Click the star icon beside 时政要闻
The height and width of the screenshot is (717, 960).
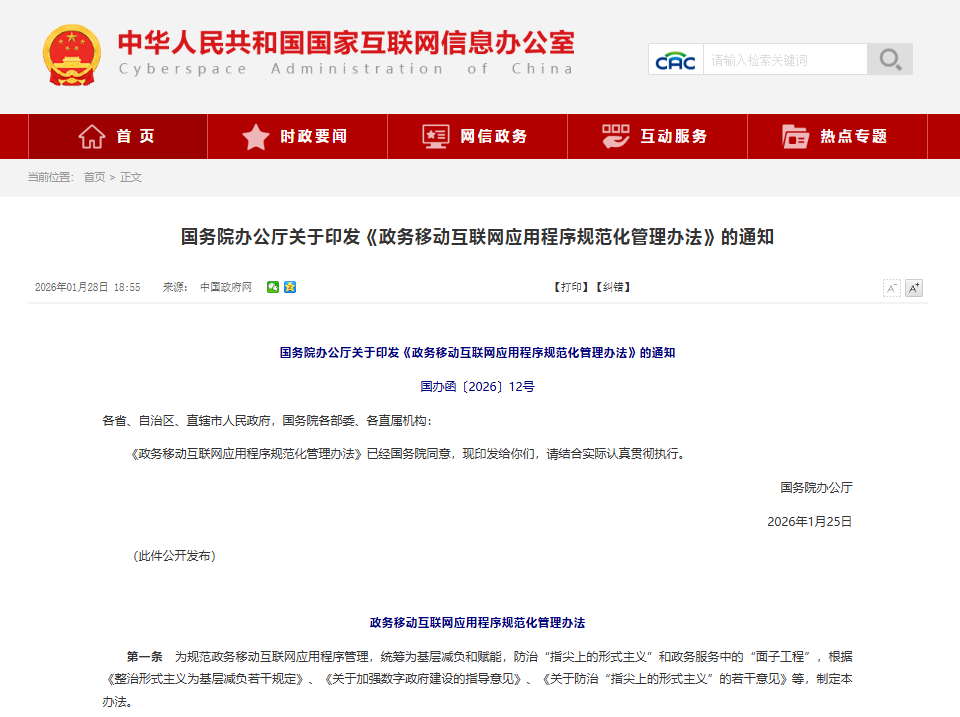pos(254,136)
